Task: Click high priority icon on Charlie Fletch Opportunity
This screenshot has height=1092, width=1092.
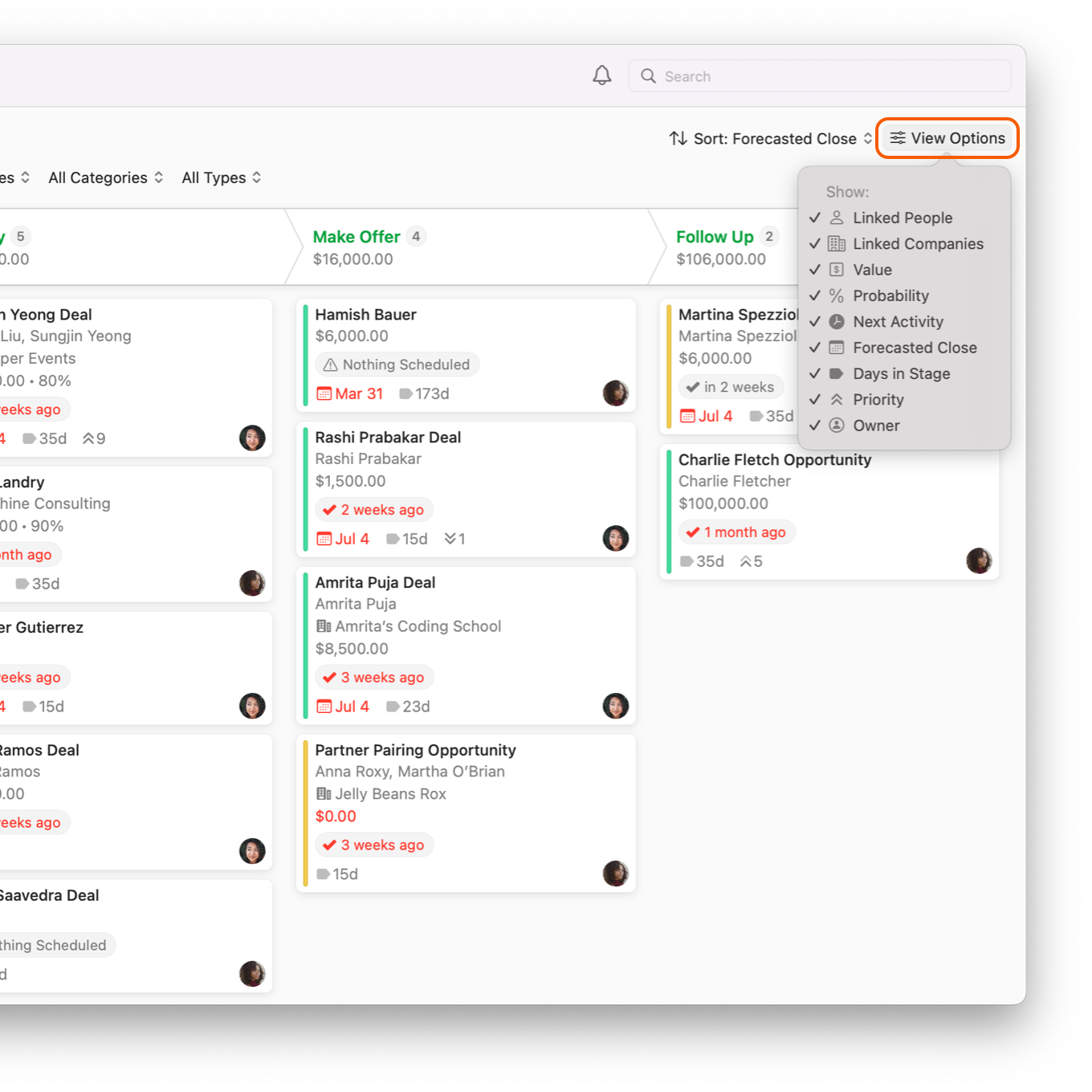Action: tap(746, 561)
